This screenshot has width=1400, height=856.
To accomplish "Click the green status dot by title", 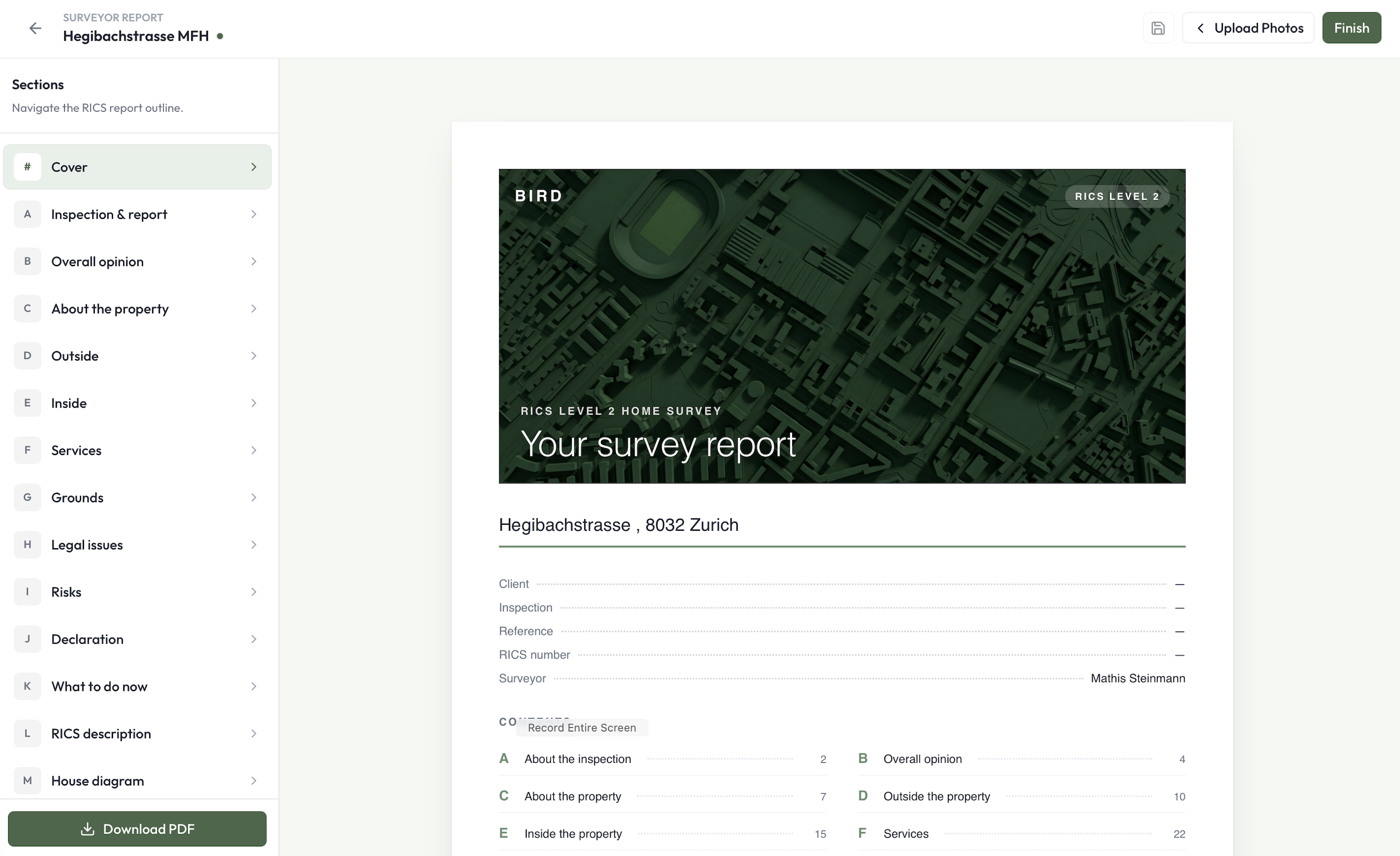I will pos(220,36).
